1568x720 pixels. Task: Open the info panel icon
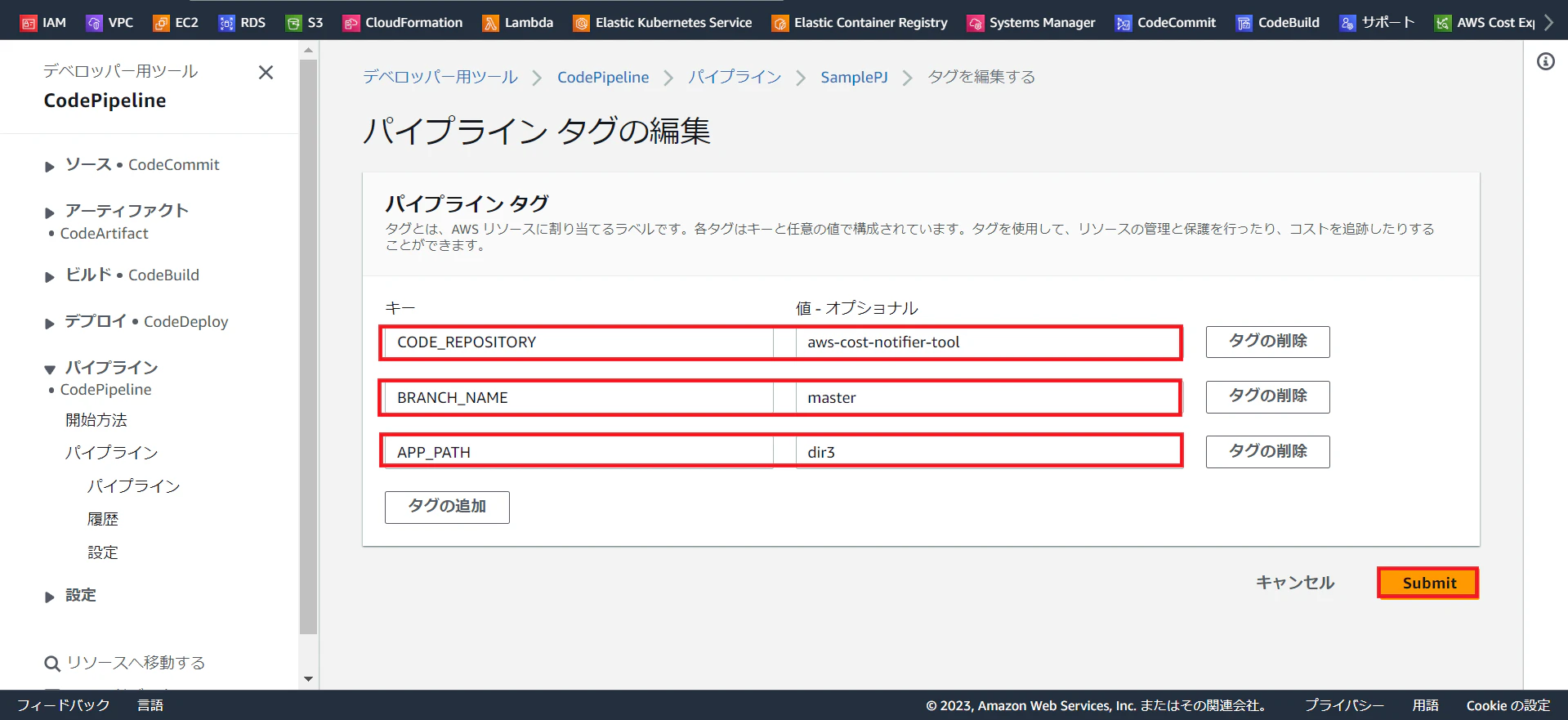coord(1546,61)
